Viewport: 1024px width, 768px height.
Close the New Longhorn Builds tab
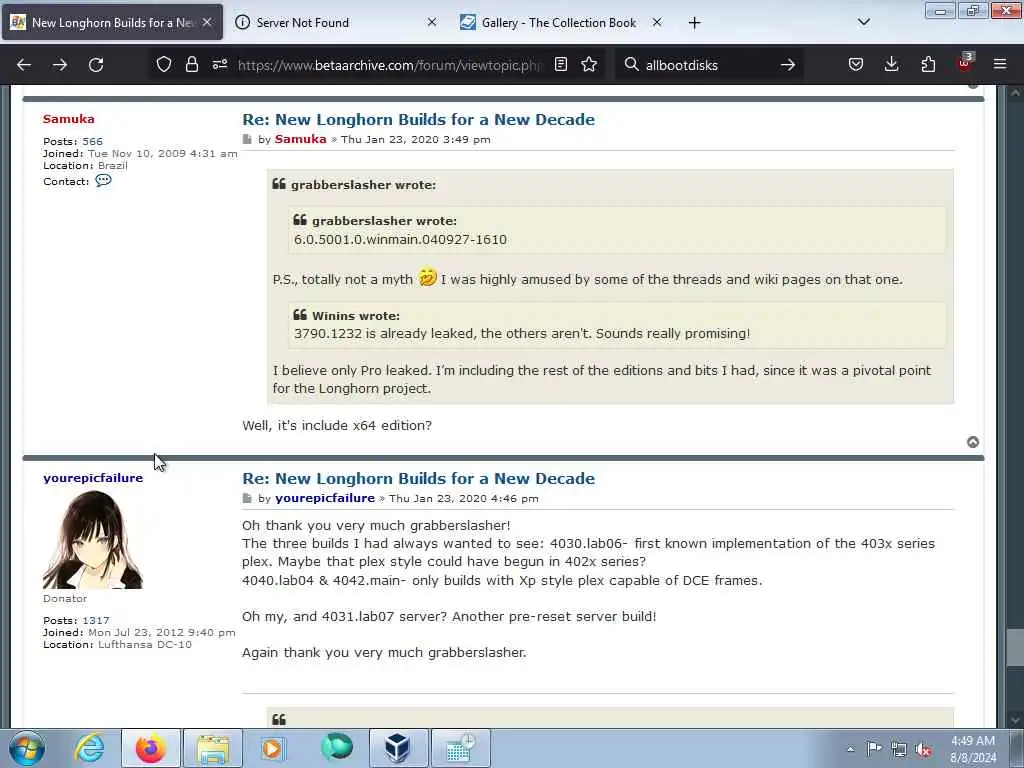click(207, 22)
